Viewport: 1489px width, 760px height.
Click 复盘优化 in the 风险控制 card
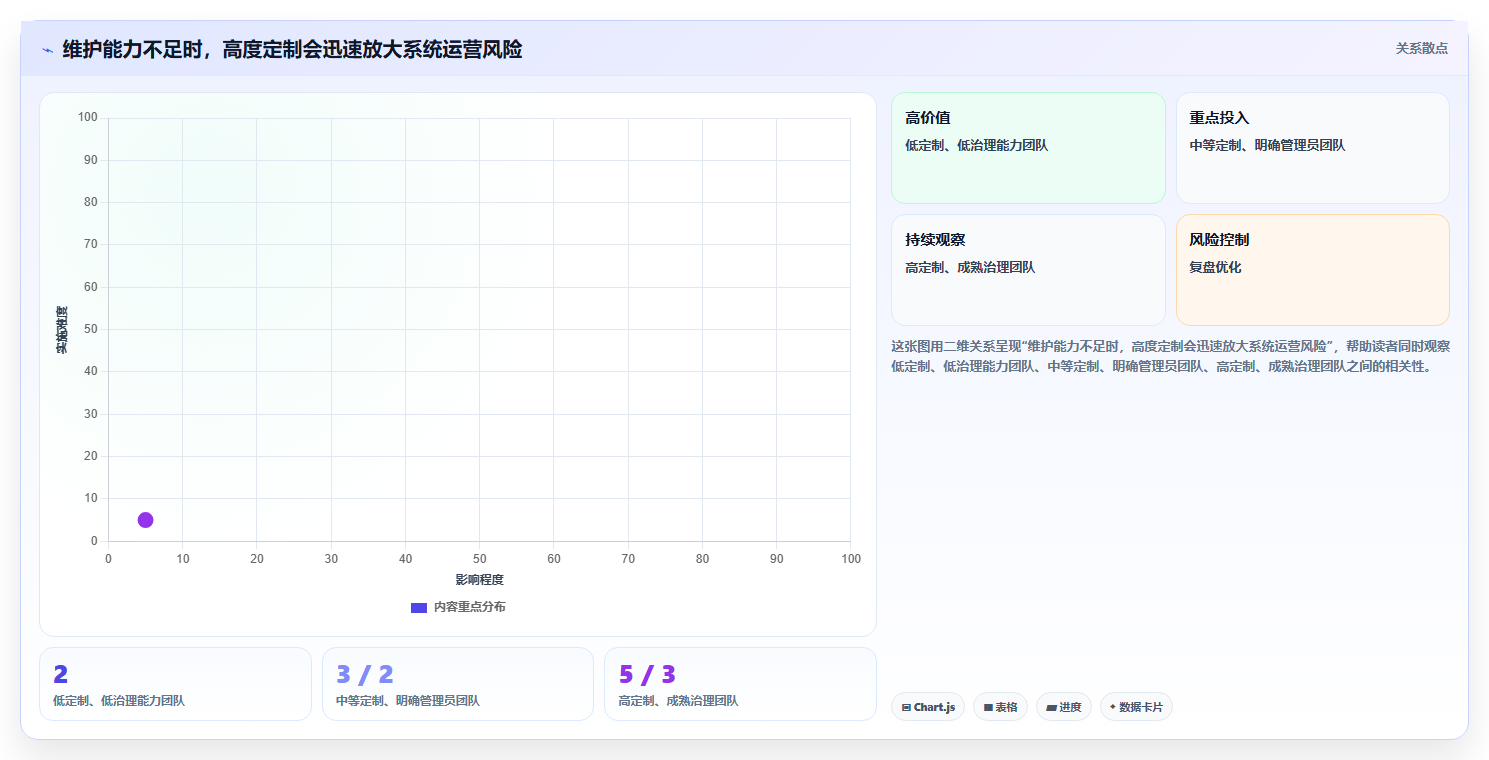(x=1215, y=267)
